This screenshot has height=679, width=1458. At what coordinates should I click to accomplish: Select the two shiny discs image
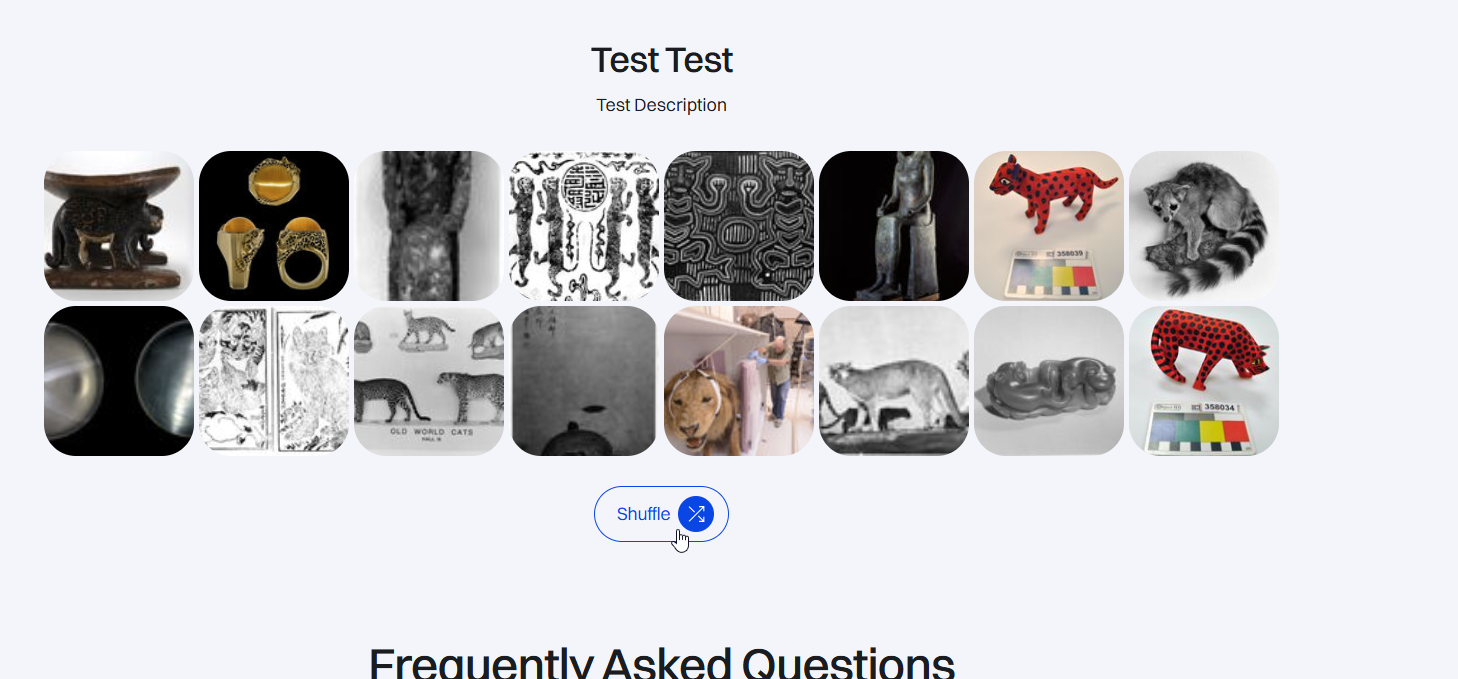click(x=119, y=381)
